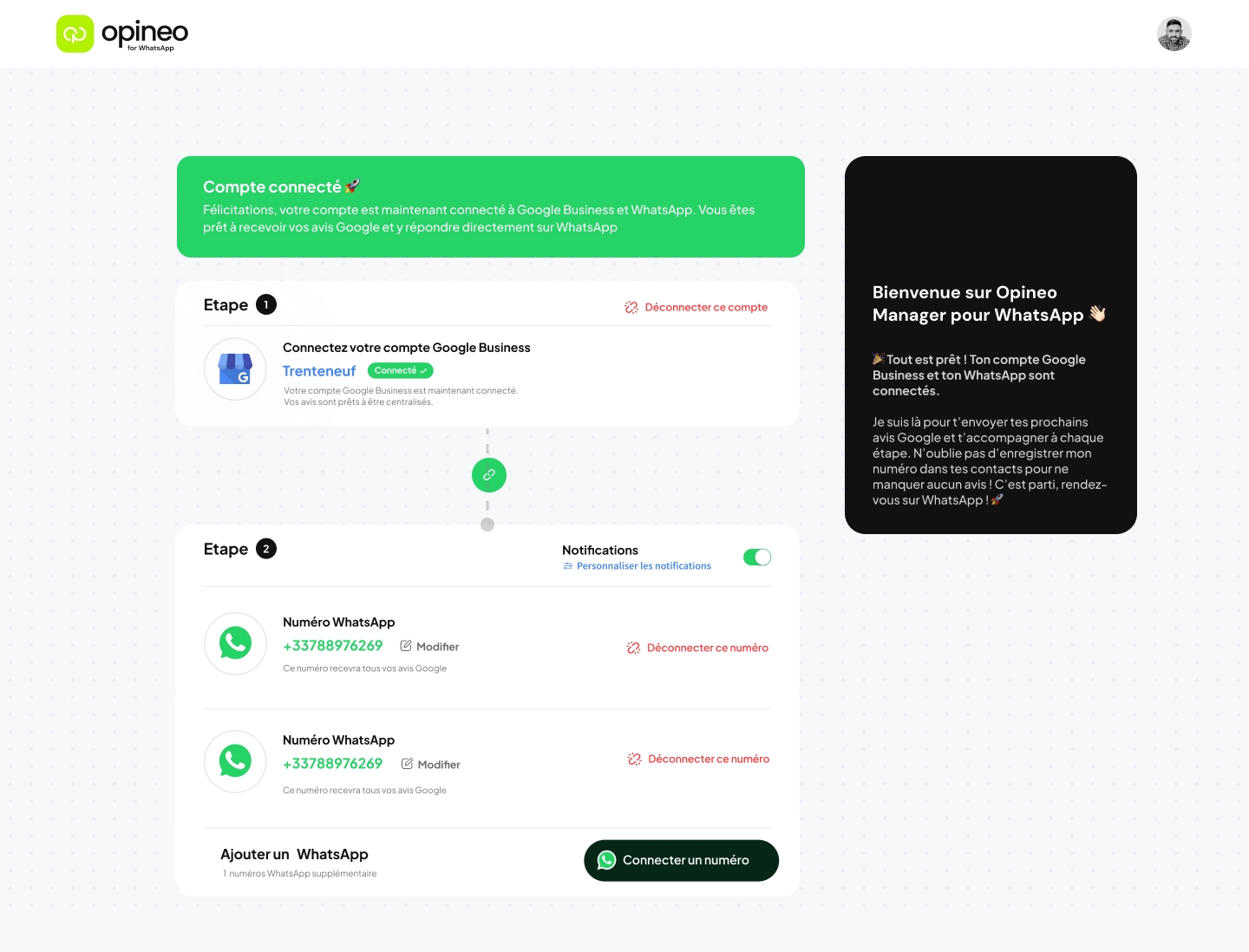This screenshot has width=1249, height=952.
Task: Click Déconnecter ce numéro for first number
Action: tap(708, 647)
